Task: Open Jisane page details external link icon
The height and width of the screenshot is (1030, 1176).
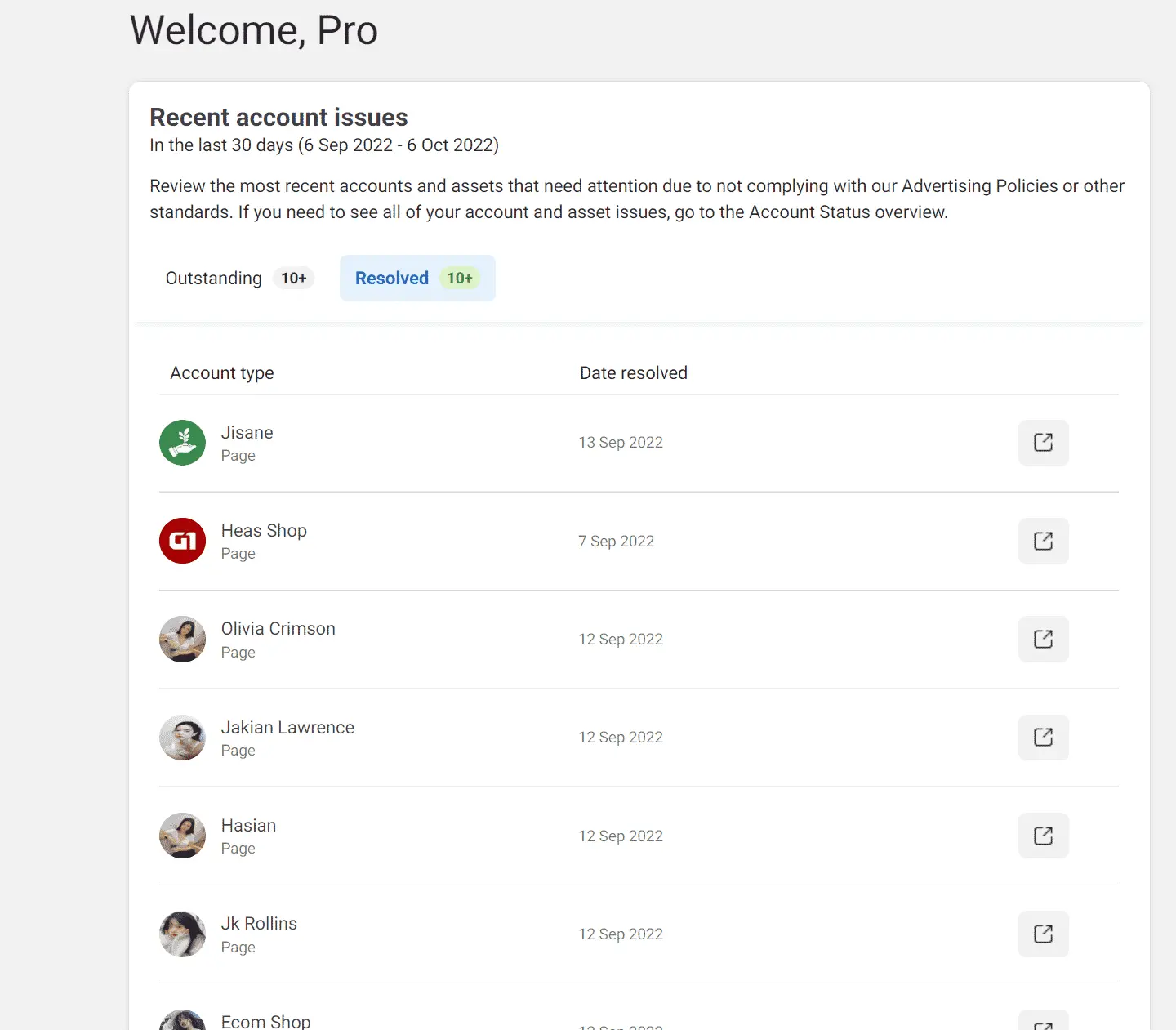Action: click(1043, 443)
